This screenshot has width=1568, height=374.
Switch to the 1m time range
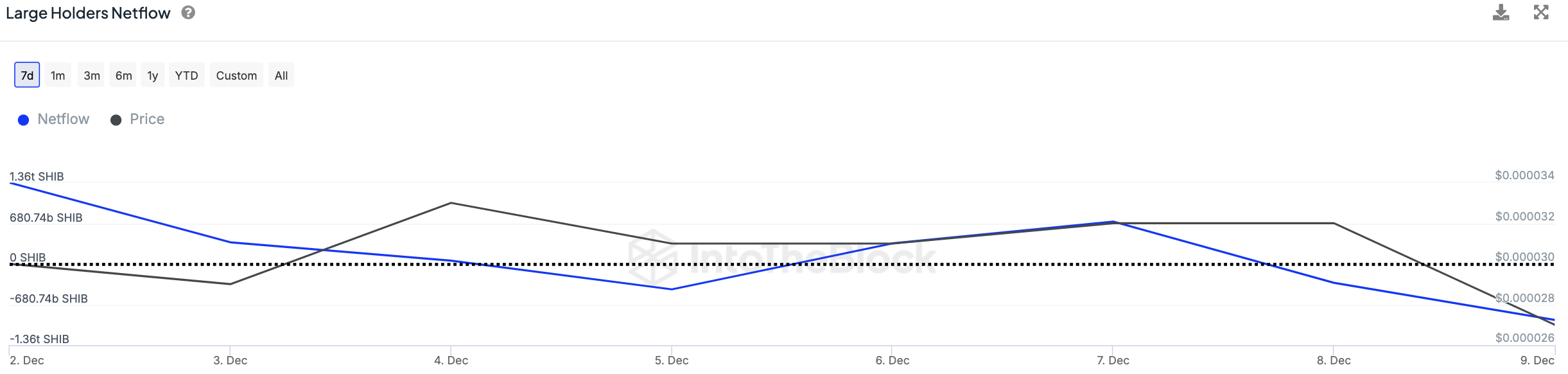[x=58, y=75]
